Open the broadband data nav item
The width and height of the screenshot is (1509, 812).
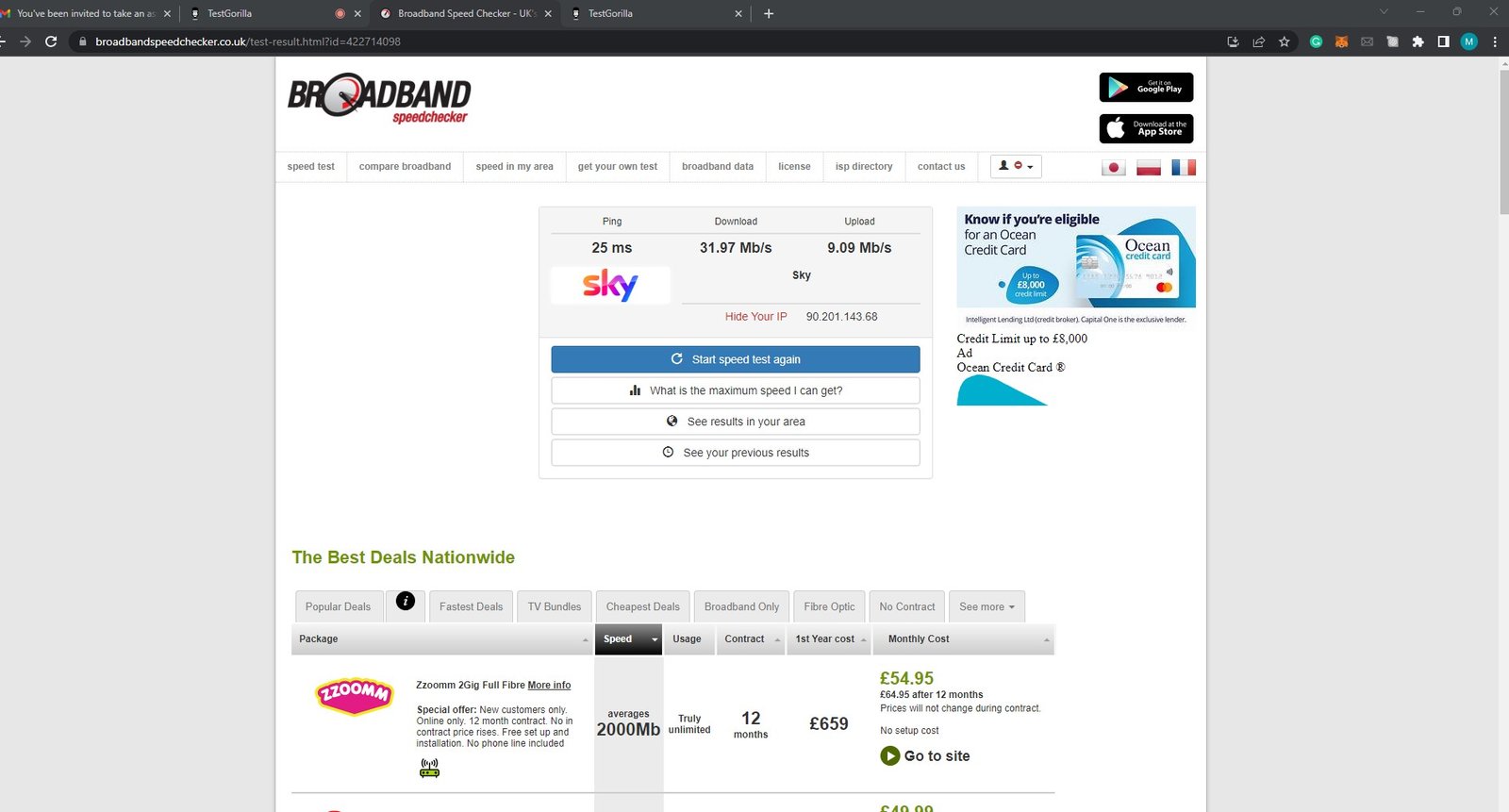[718, 167]
